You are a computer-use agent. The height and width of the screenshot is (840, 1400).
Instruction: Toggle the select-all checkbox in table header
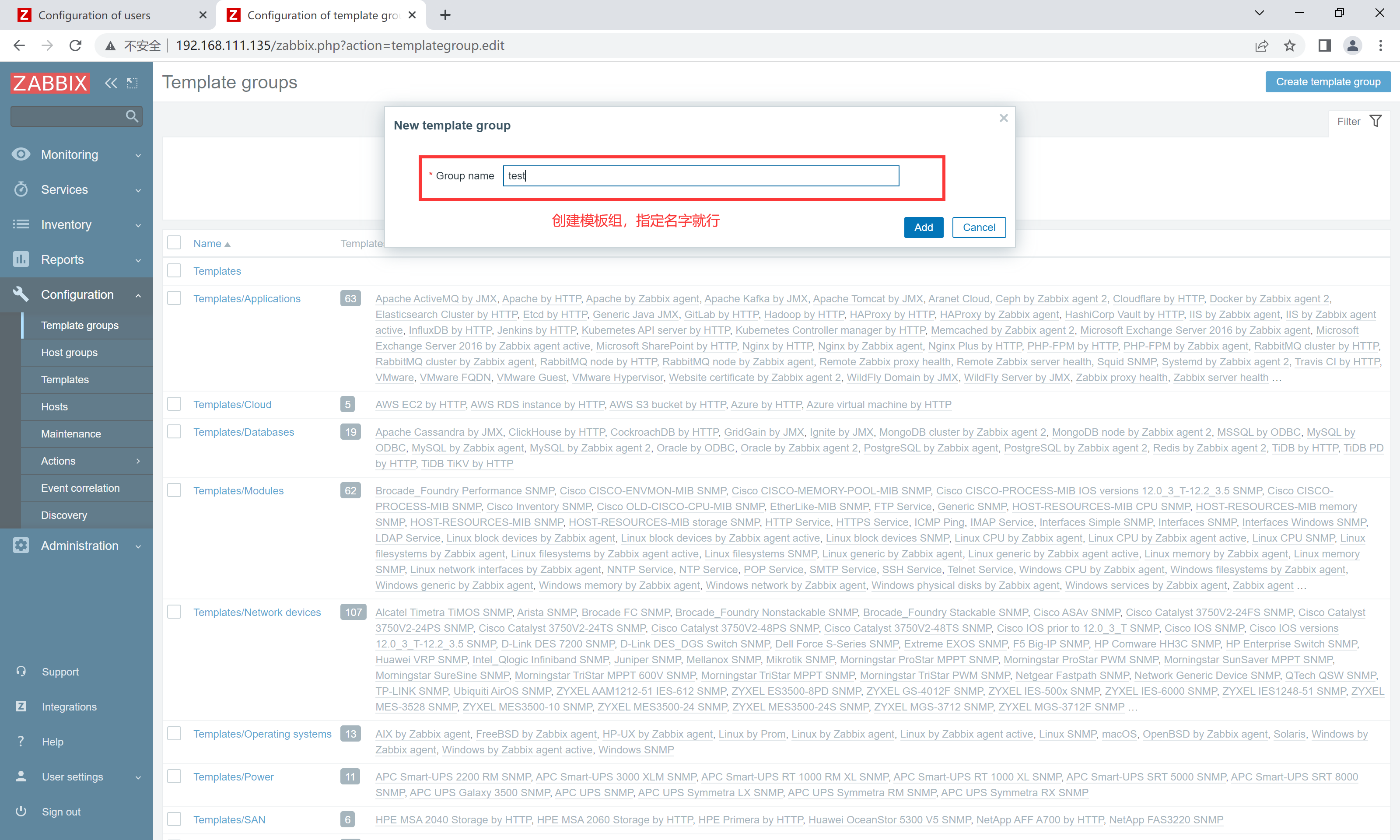click(x=174, y=243)
